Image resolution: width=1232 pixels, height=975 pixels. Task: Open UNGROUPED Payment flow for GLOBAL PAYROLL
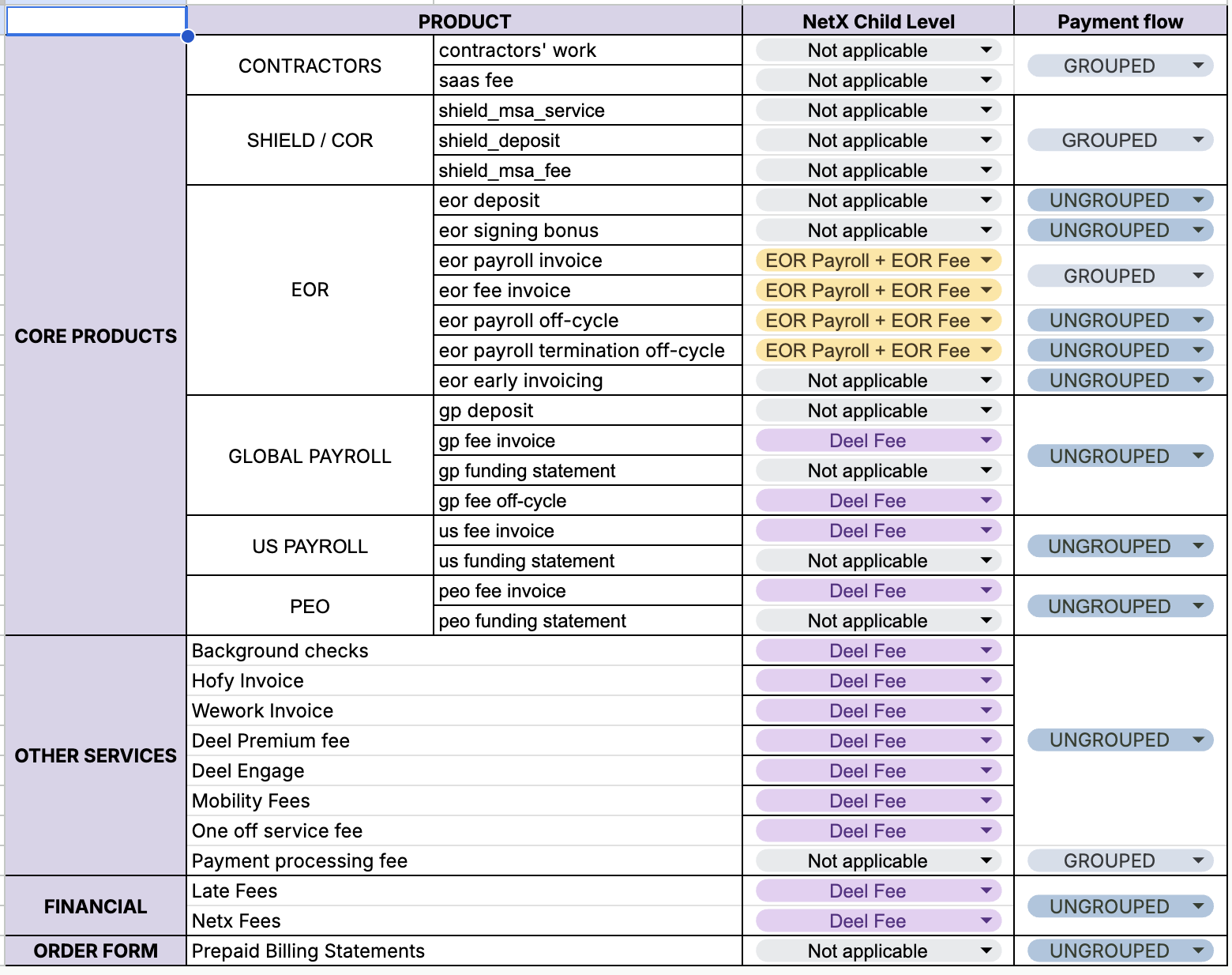1198,456
